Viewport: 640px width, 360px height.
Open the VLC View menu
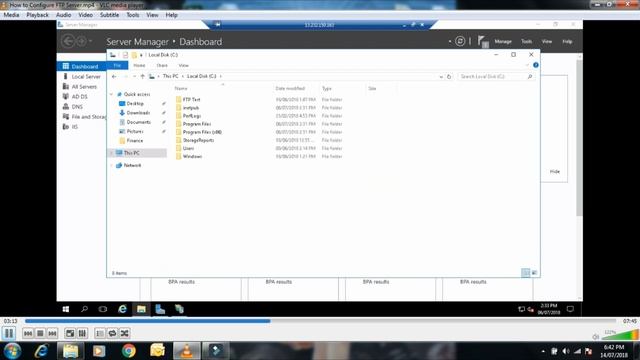click(152, 15)
